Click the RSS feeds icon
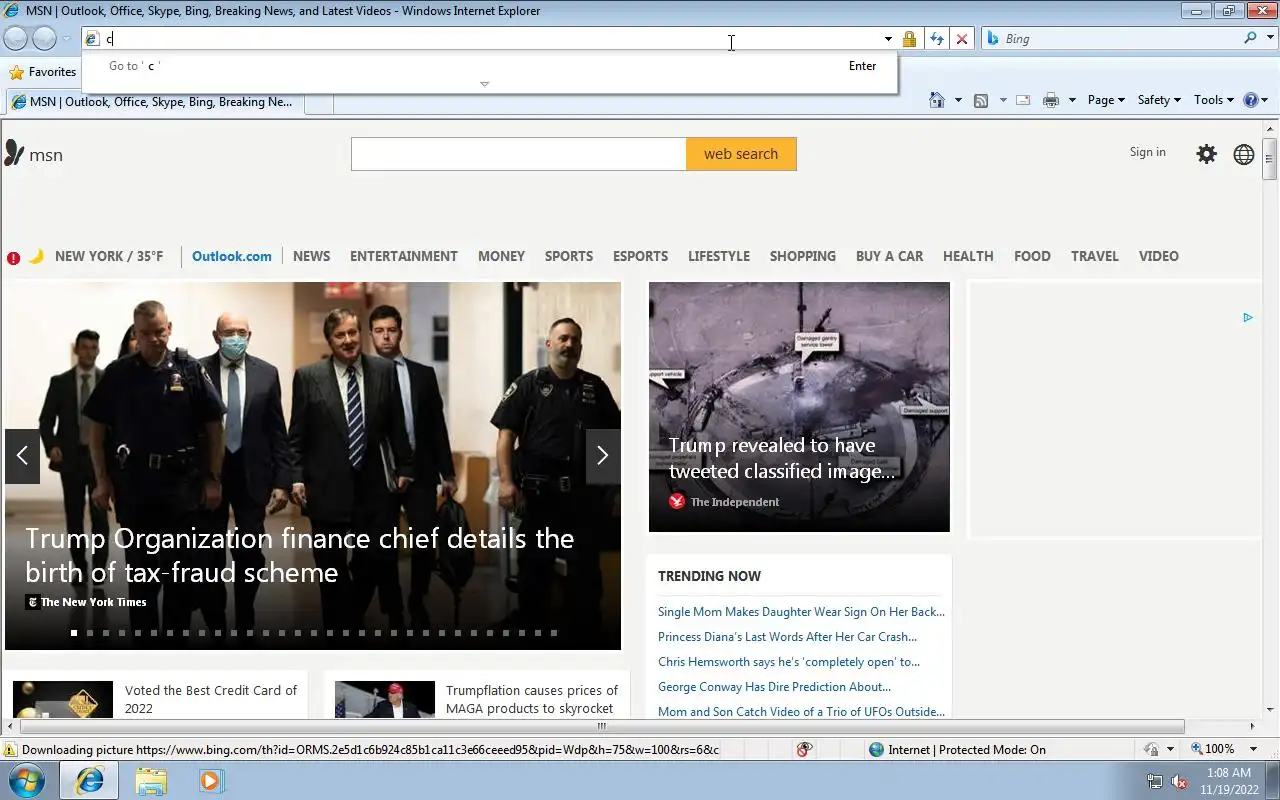This screenshot has width=1280, height=800. coord(981,100)
